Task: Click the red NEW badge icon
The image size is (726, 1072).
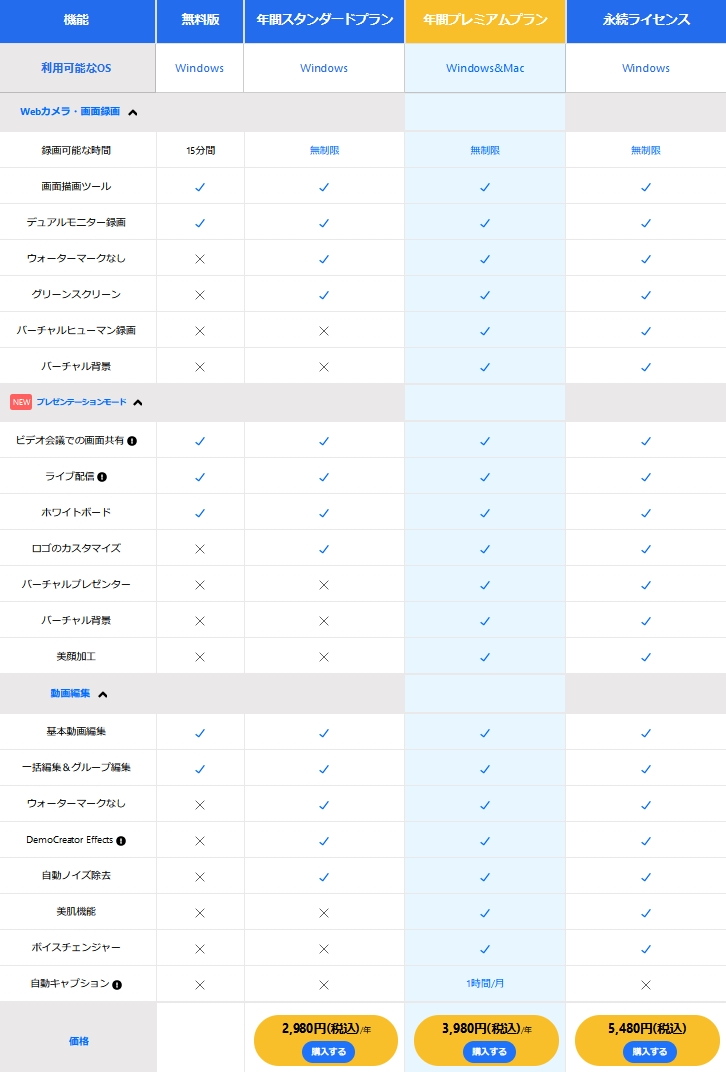Action: click(x=21, y=402)
